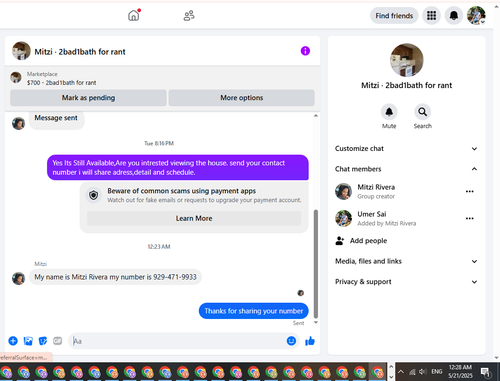Click the seen-by avatar under the phone message

(x=300, y=293)
